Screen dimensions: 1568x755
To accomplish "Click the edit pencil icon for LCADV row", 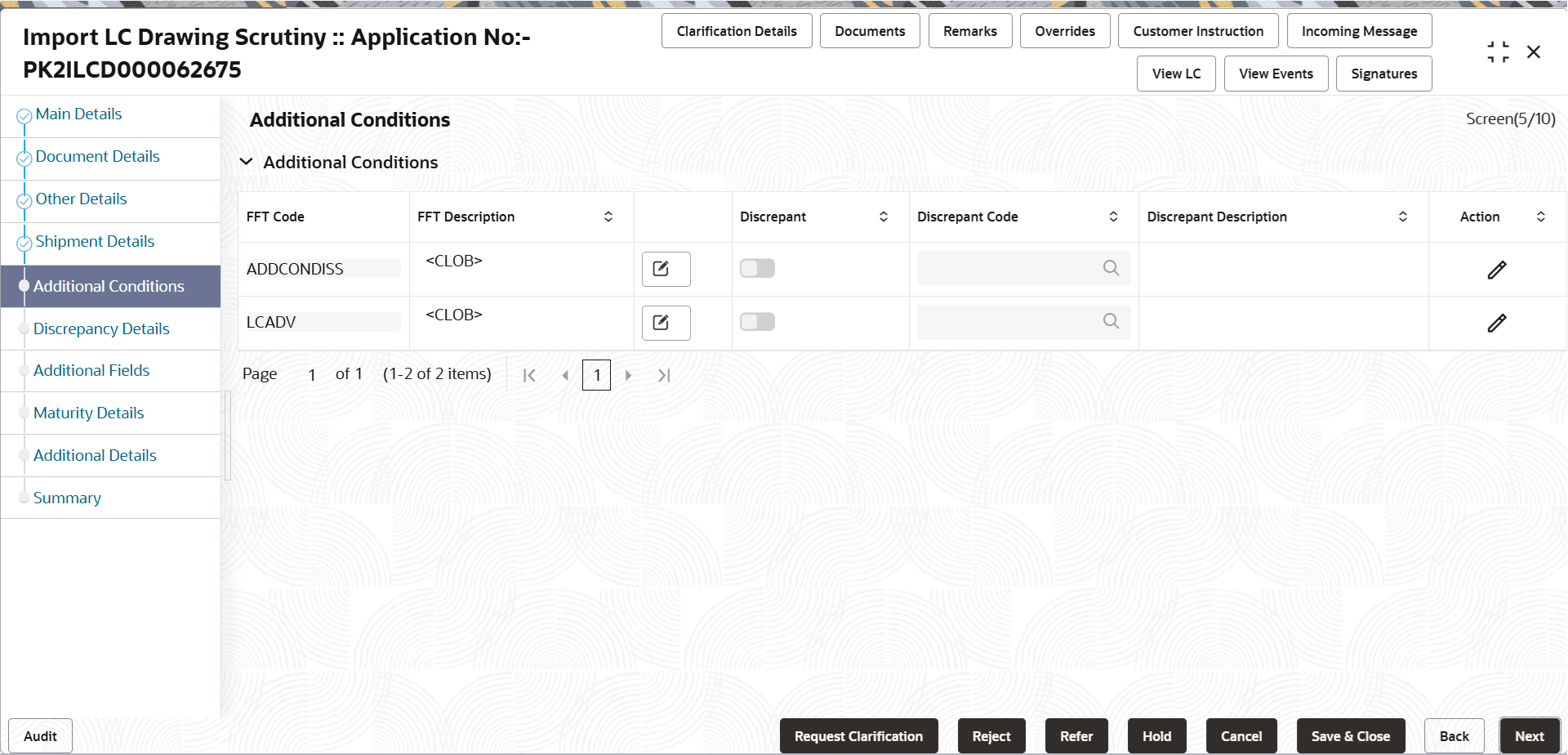I will click(x=1497, y=323).
